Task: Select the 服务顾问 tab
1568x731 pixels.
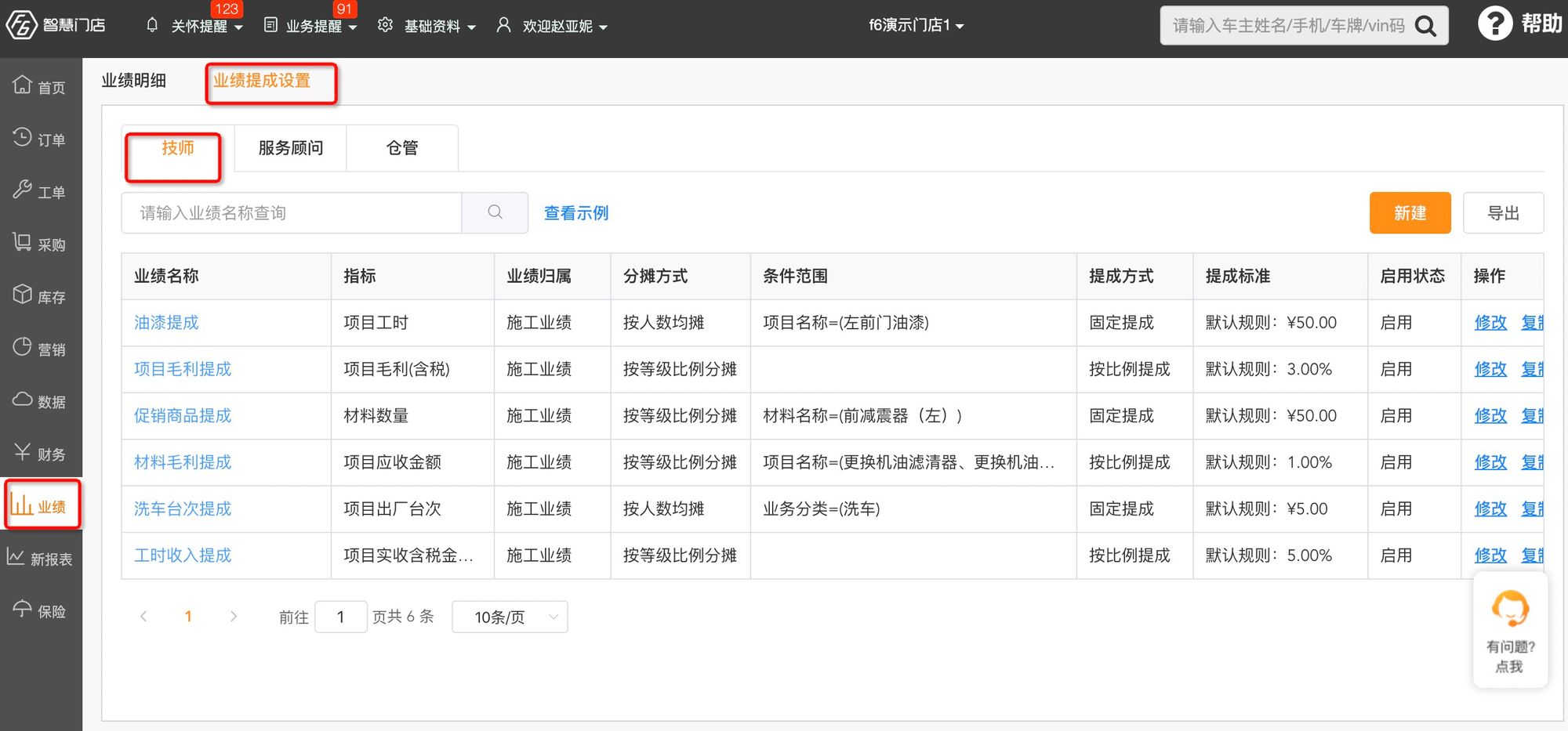Action: [290, 147]
